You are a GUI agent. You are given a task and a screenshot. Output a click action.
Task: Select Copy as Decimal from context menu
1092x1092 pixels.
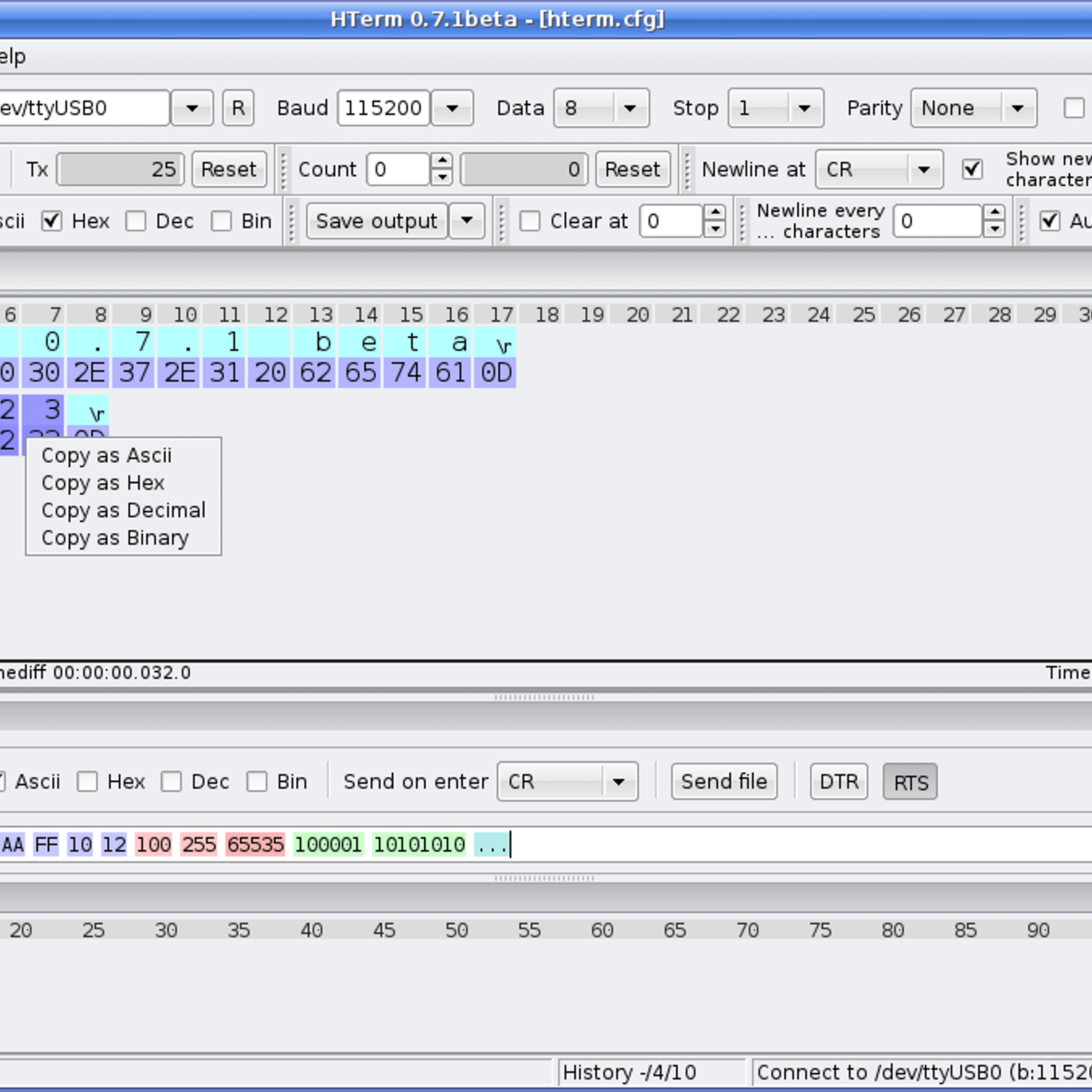(x=124, y=511)
